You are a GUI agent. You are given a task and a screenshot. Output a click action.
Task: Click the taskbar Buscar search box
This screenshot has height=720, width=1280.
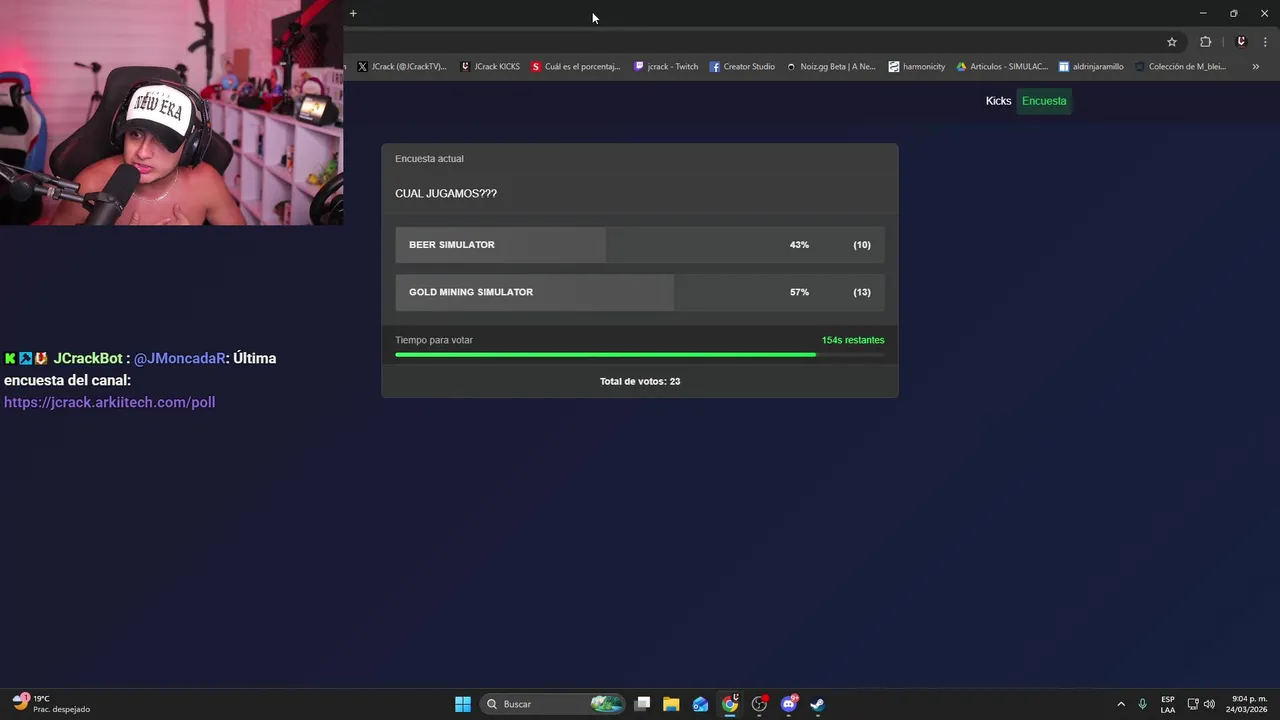coord(553,704)
